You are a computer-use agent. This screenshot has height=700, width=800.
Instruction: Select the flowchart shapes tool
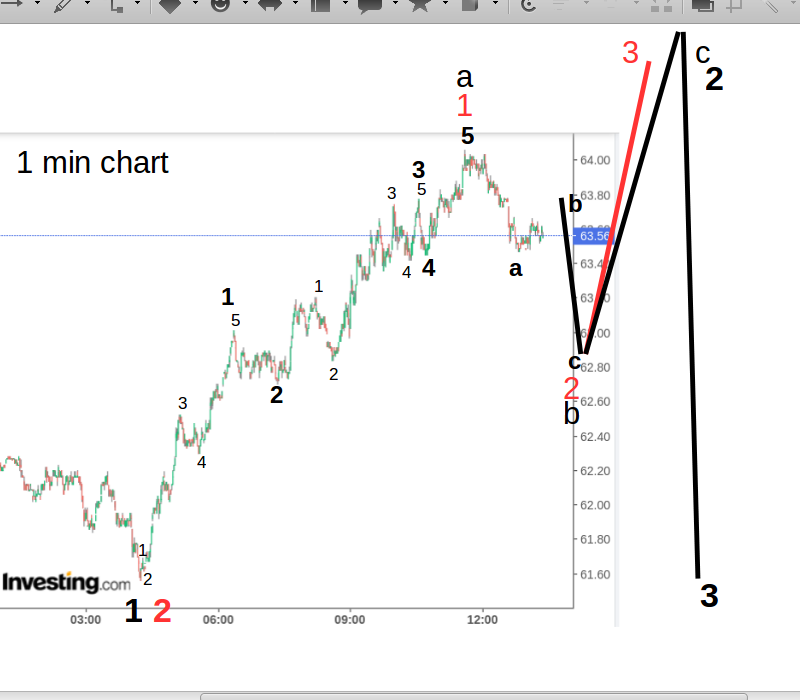pyautogui.click(x=318, y=8)
